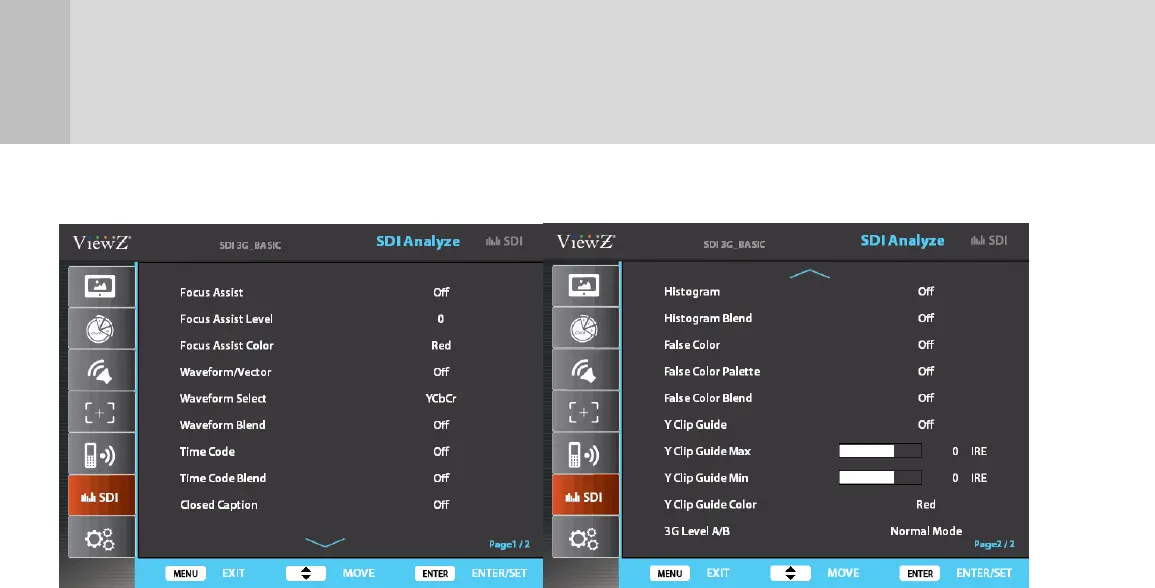This screenshot has height=588, width=1155.
Task: Toggle Focus Assist Off setting
Action: pyautogui.click(x=441, y=292)
